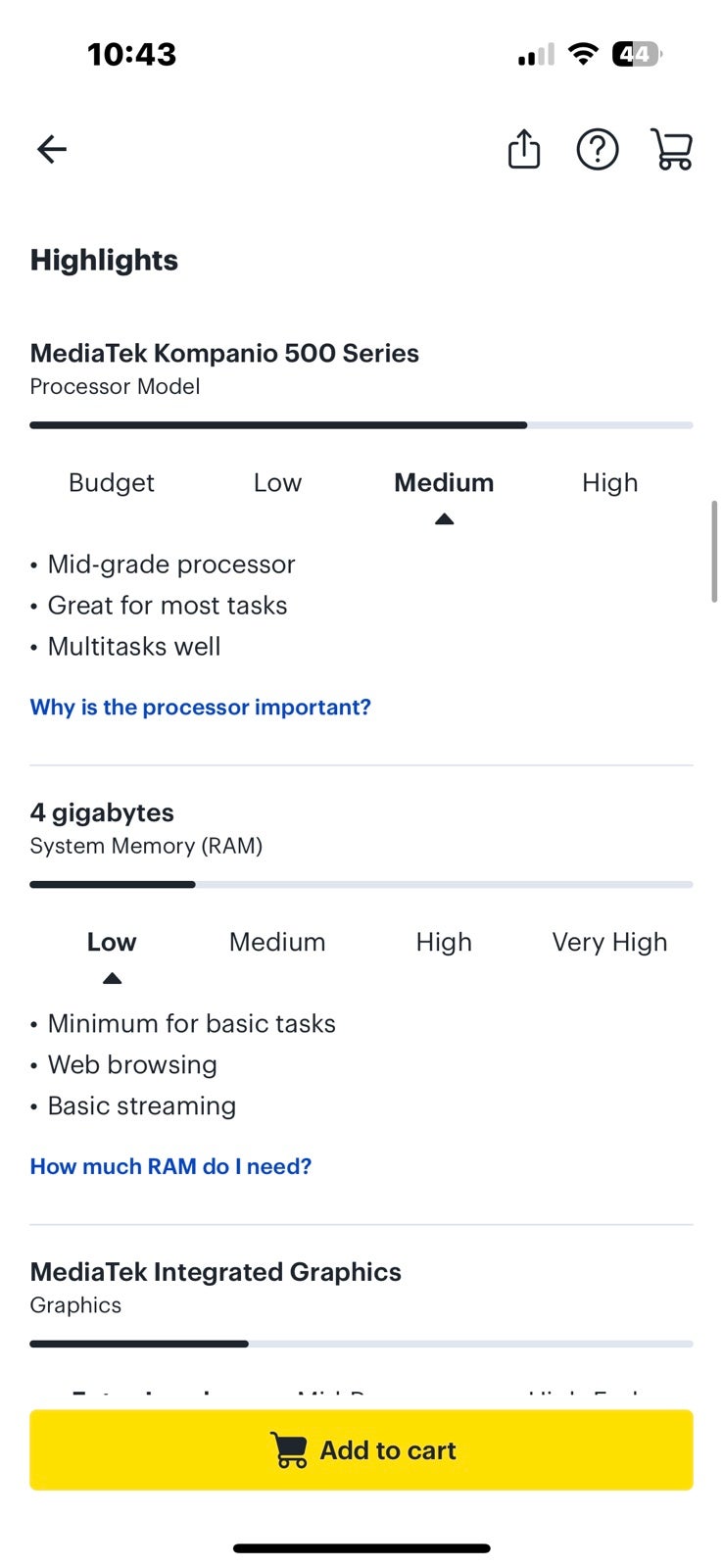Select the Medium RAM level
This screenshot has height=1568, width=723.
pyautogui.click(x=277, y=942)
